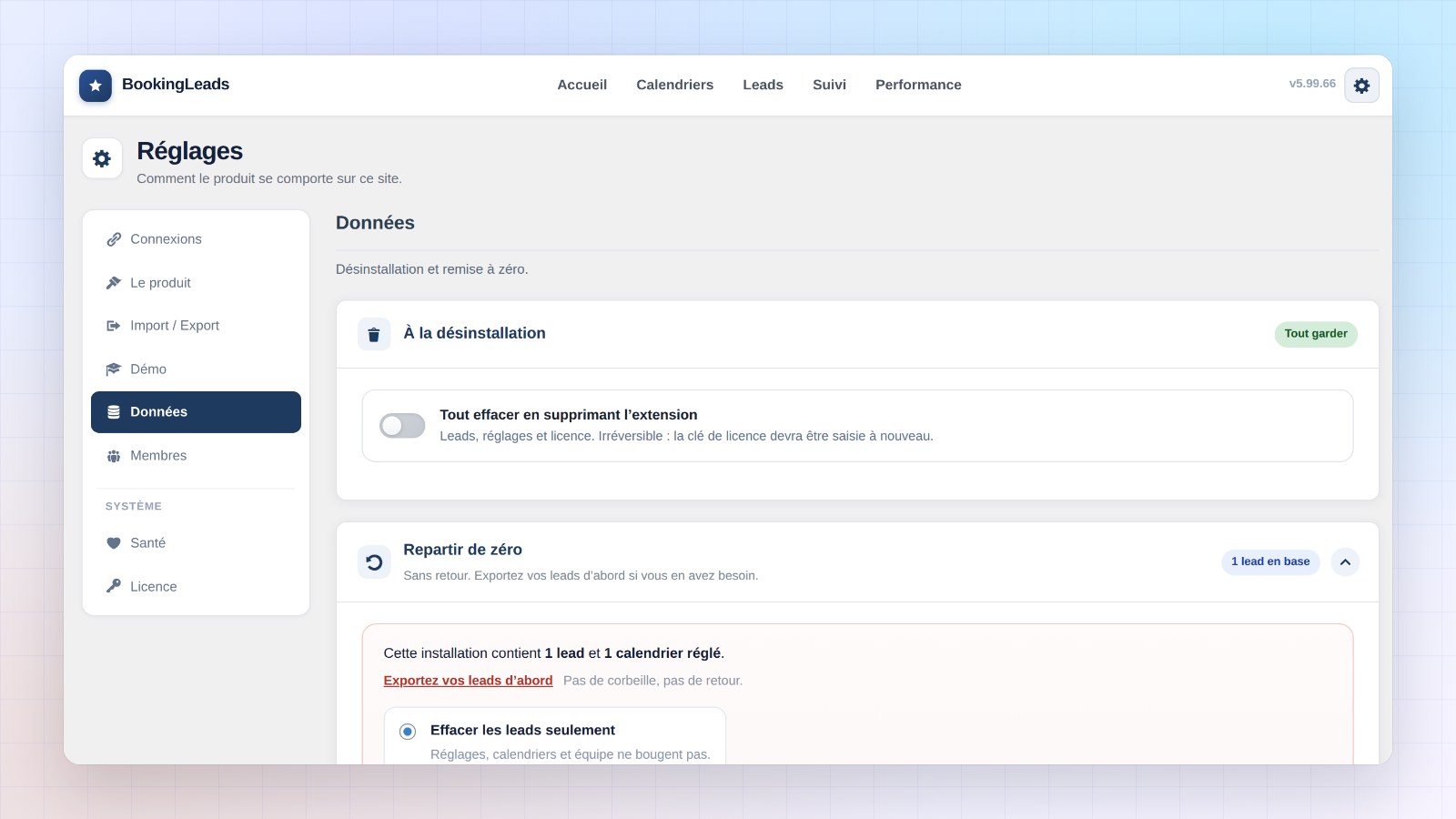Open the Démo settings section
The height and width of the screenshot is (819, 1456).
196,369
